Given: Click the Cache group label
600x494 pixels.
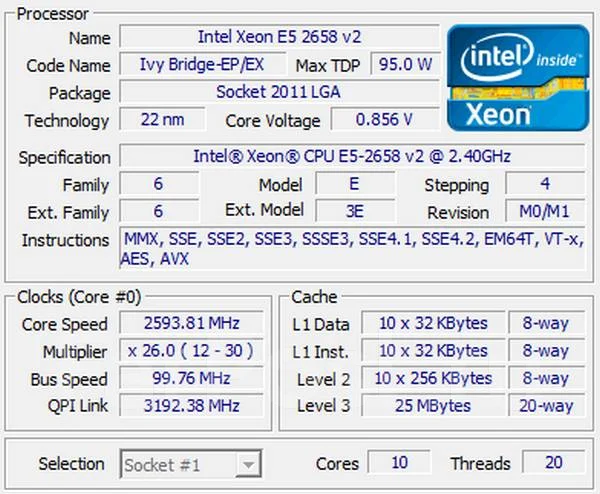Looking at the screenshot, I should click(314, 297).
